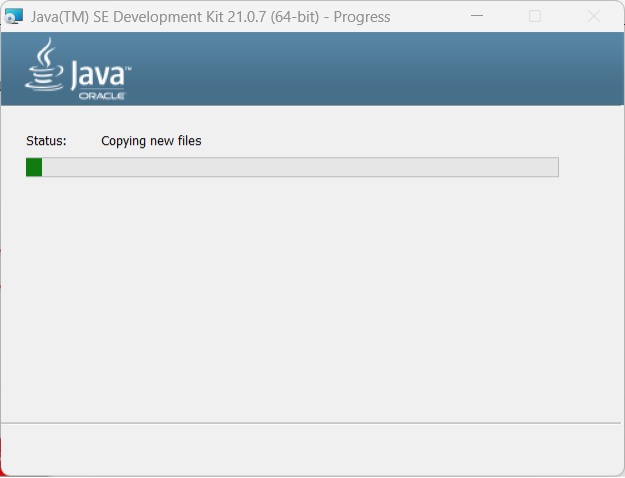Click the "Copying new files" status text
625x478 pixels.
coord(151,141)
